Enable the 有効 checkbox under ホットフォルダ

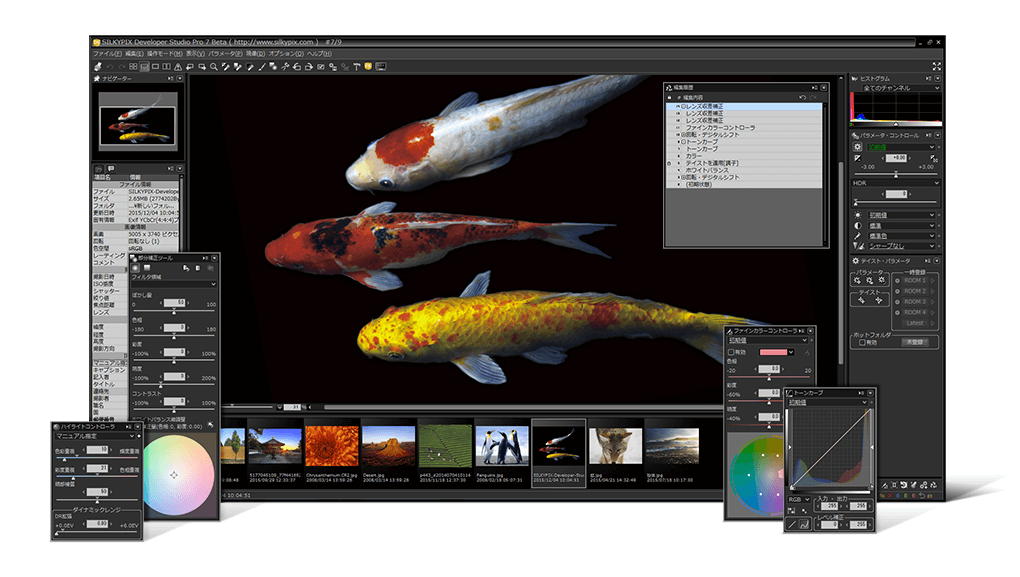point(862,341)
